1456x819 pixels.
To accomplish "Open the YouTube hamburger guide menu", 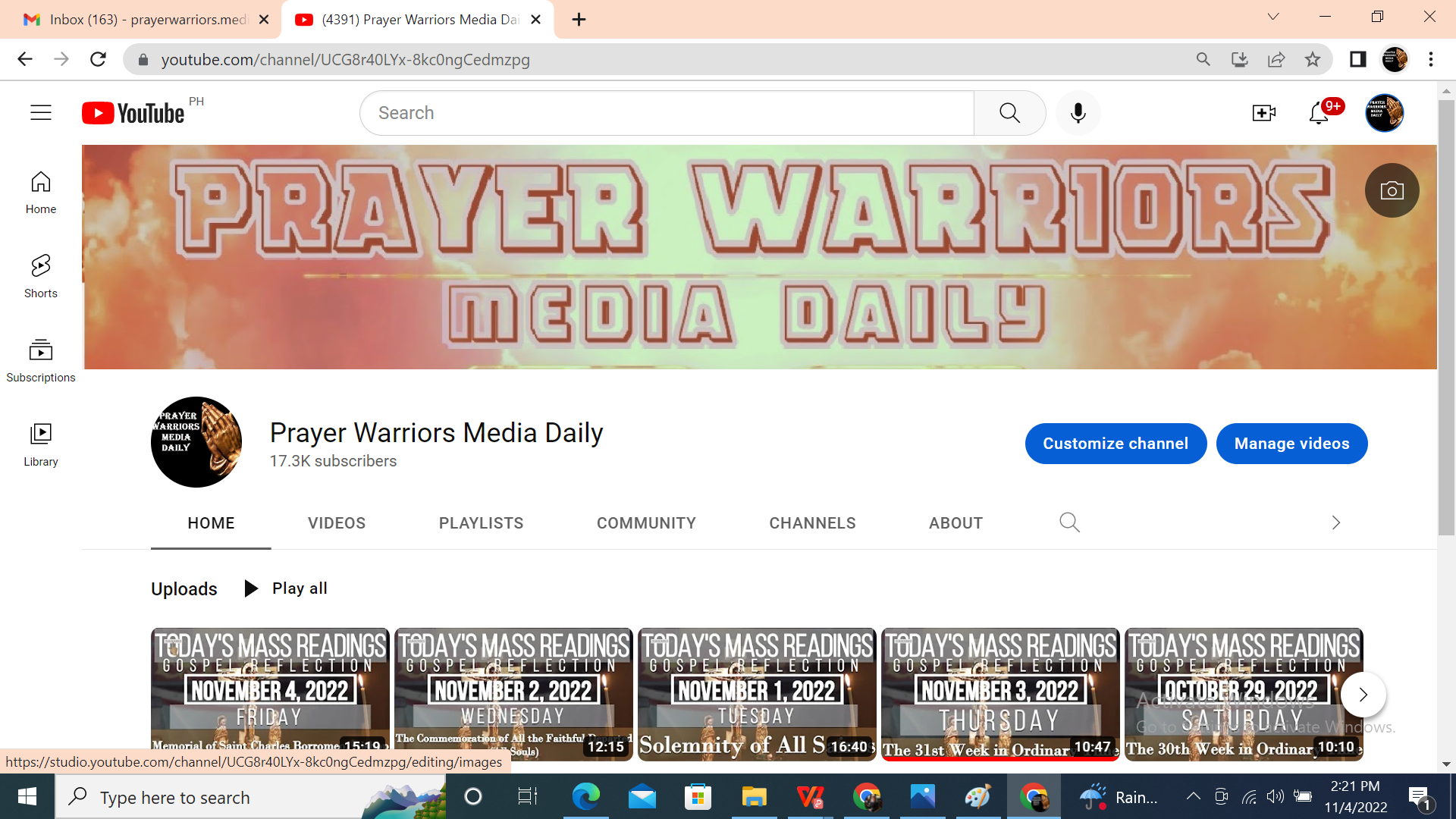I will (41, 113).
